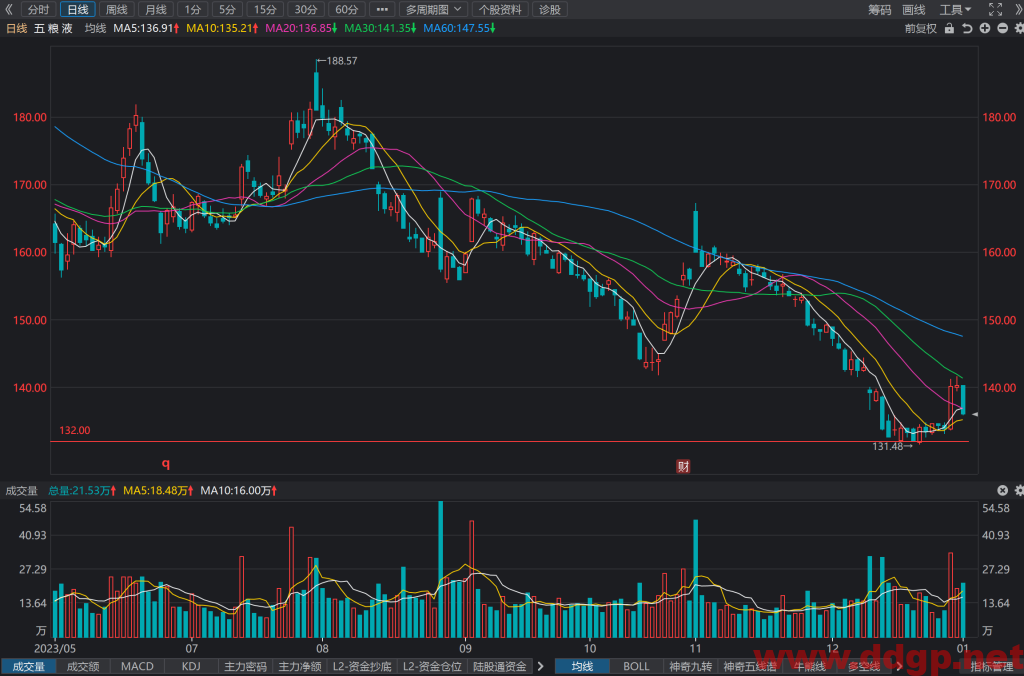Viewport: 1024px width, 676px height.
Task: Click the 188.57 high price label
Action: tap(342, 61)
